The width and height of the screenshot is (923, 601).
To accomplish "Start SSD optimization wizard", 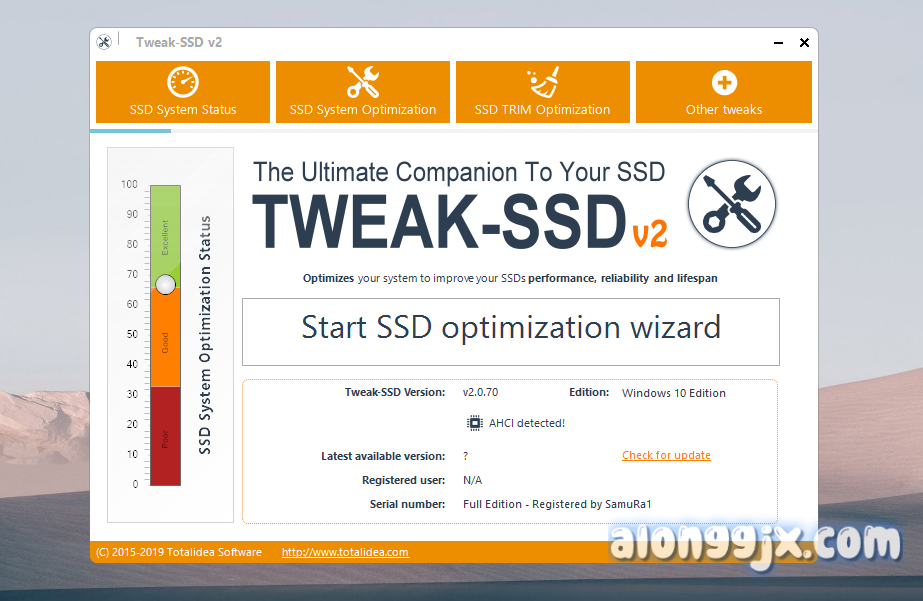I will pos(510,327).
